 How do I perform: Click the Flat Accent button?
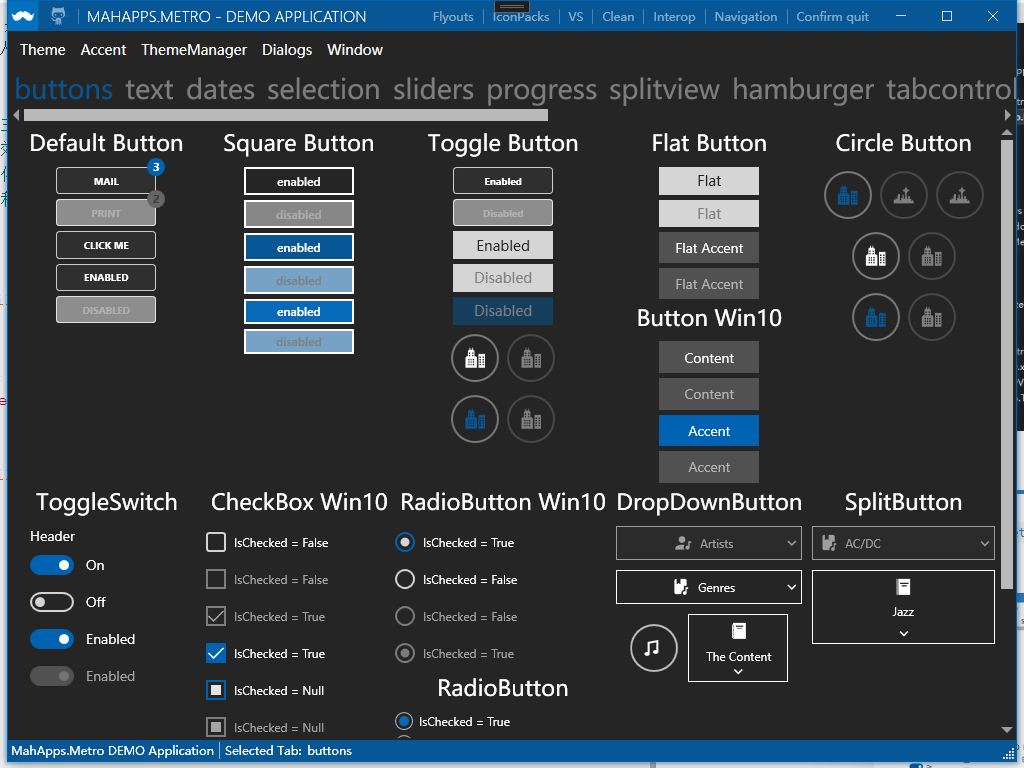708,247
